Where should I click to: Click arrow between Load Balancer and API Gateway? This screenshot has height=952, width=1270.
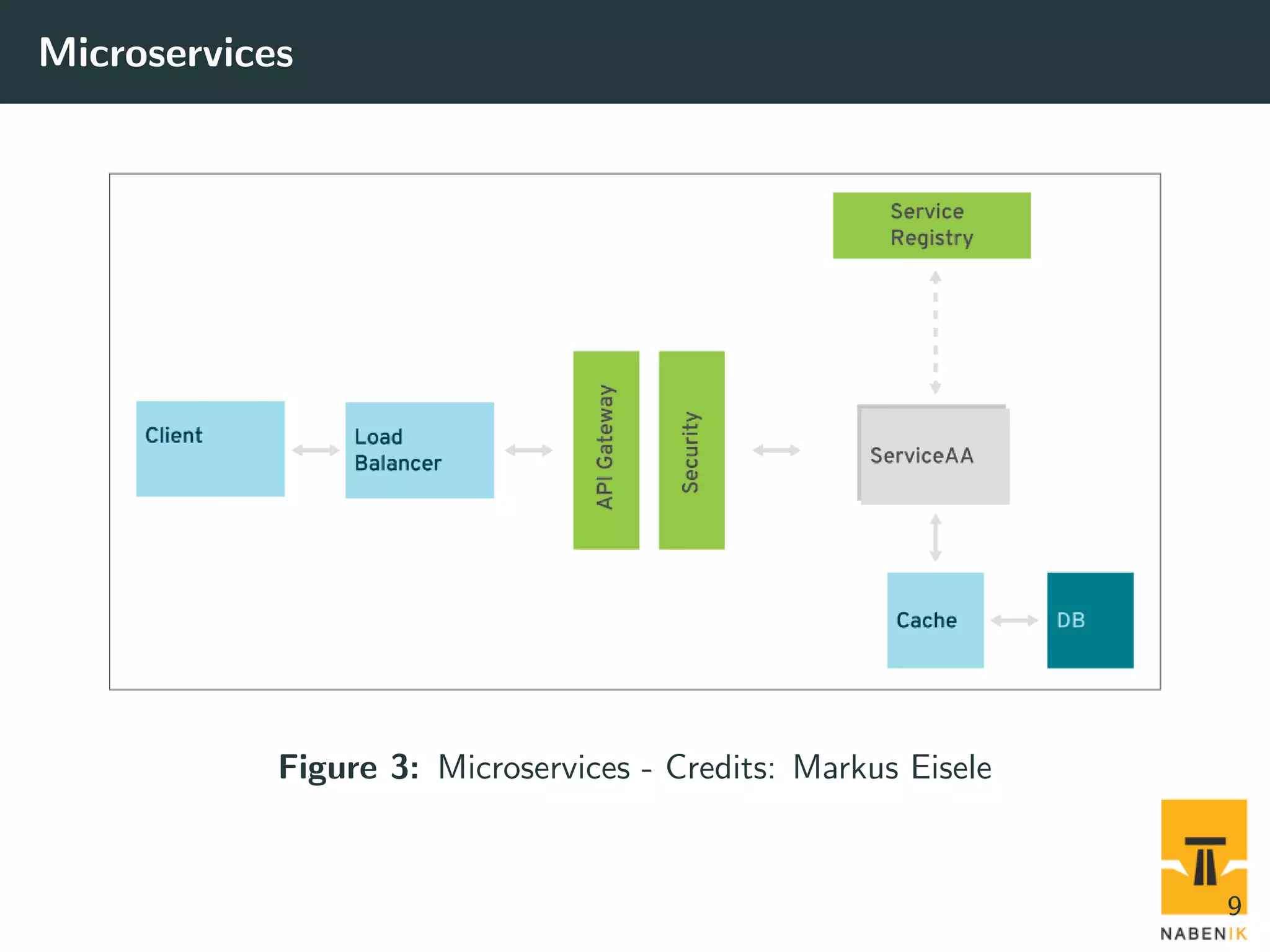528,450
